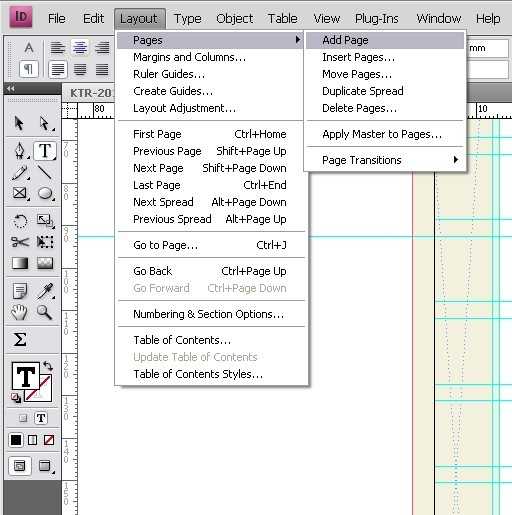The height and width of the screenshot is (515, 512).
Task: Select the Pen tool
Action: click(20, 151)
